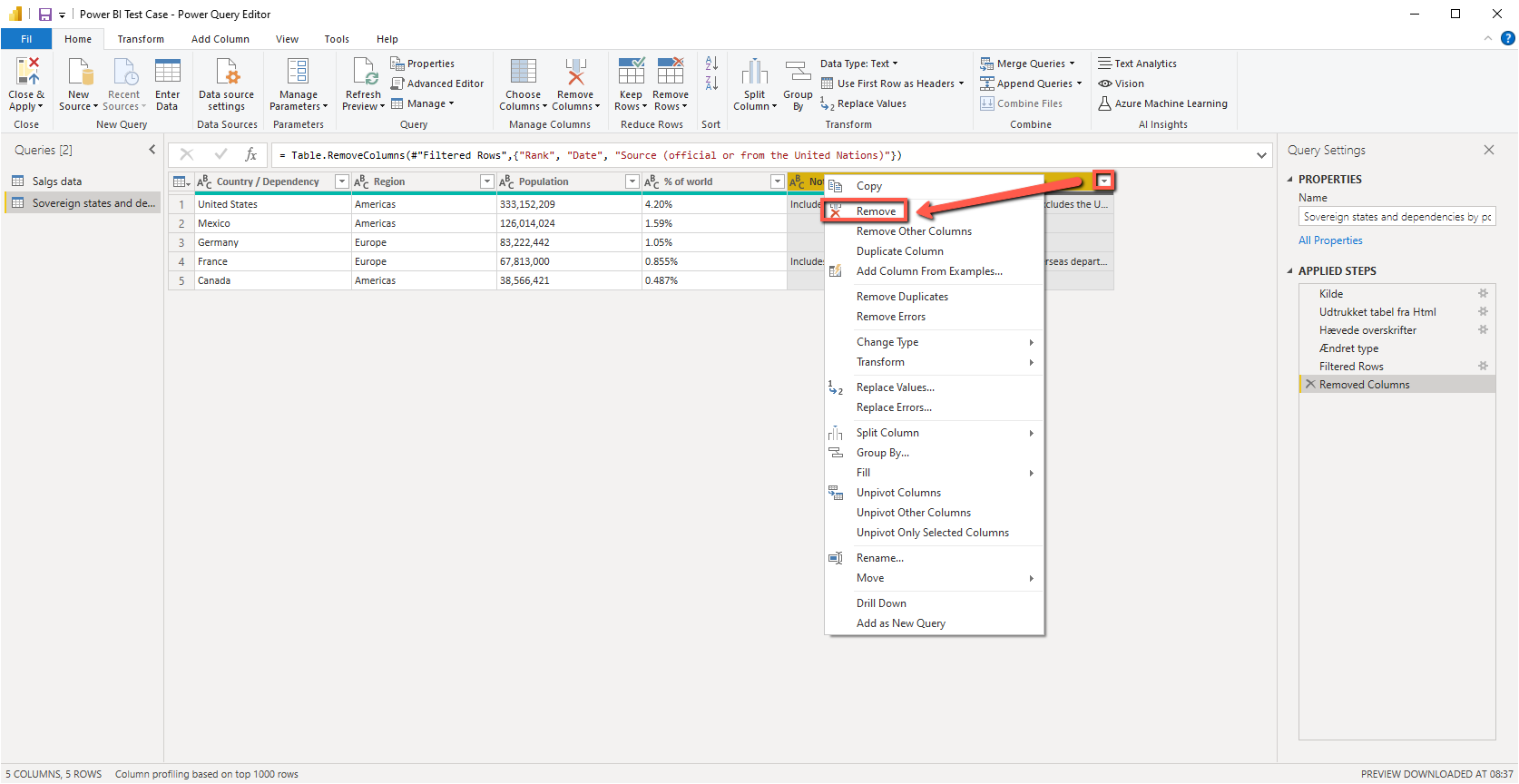Click the Split Column ribbon icon
The height and width of the screenshot is (784, 1519).
pyautogui.click(x=755, y=71)
